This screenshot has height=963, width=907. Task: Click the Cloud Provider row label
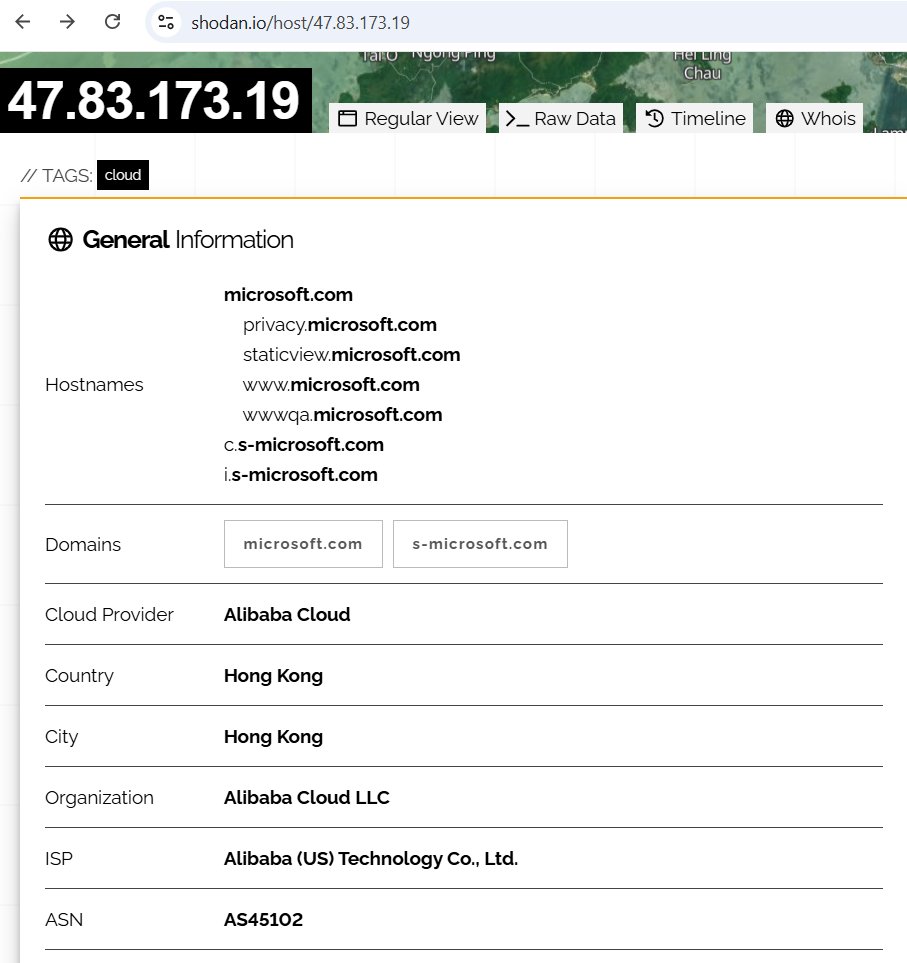109,615
